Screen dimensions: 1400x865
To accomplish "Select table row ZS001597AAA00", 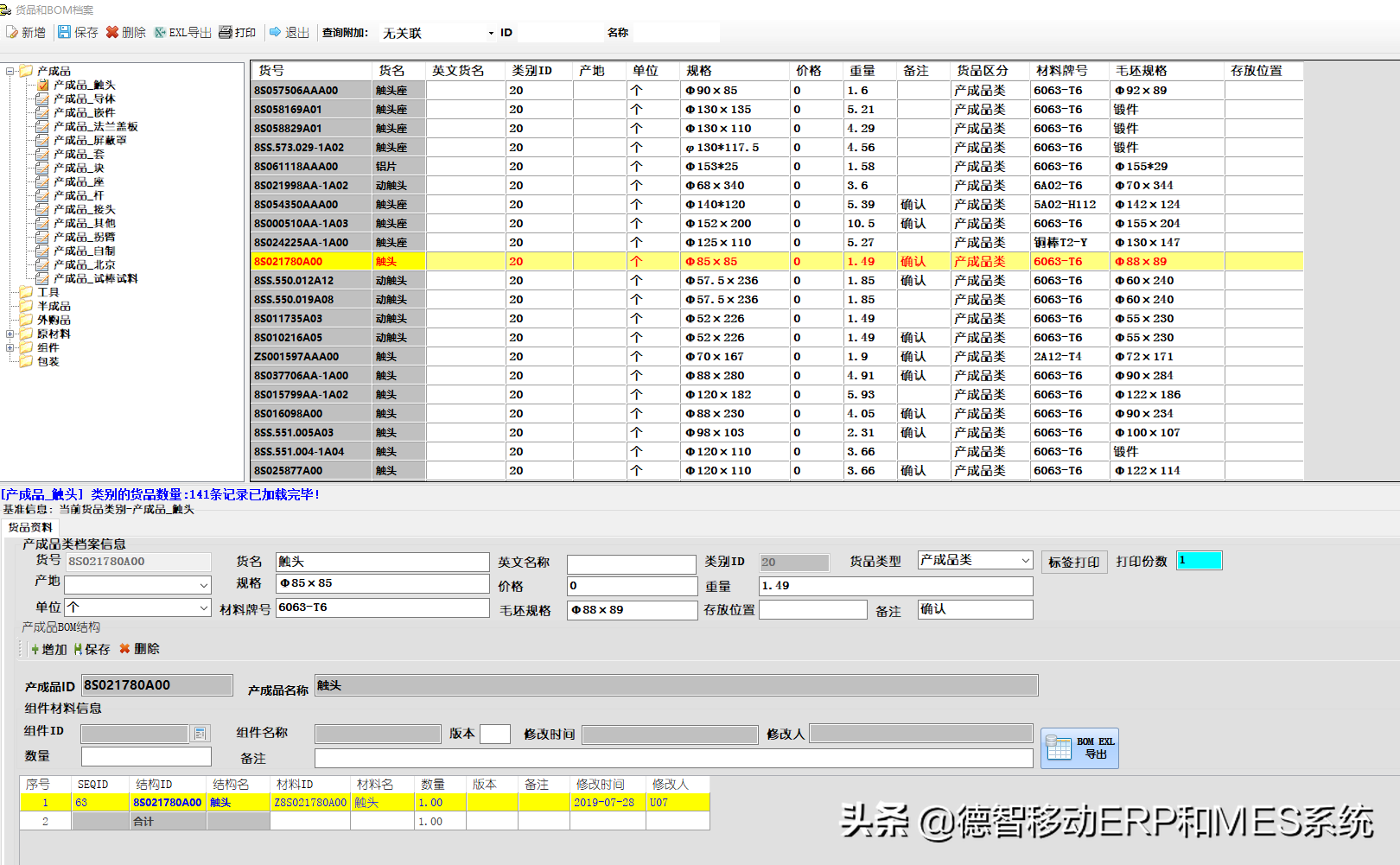I will [777, 356].
